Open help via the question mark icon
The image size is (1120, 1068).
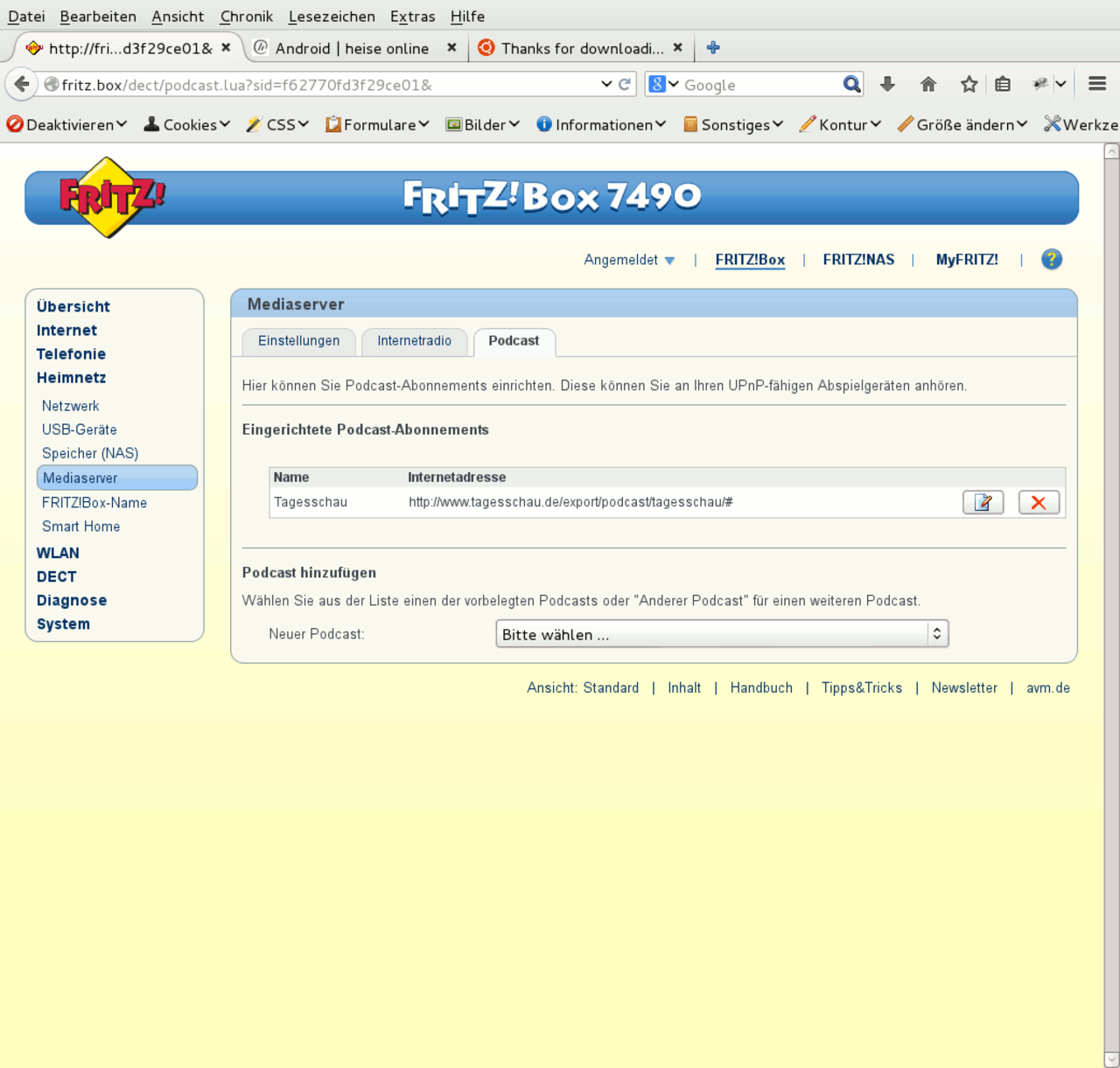click(1052, 259)
